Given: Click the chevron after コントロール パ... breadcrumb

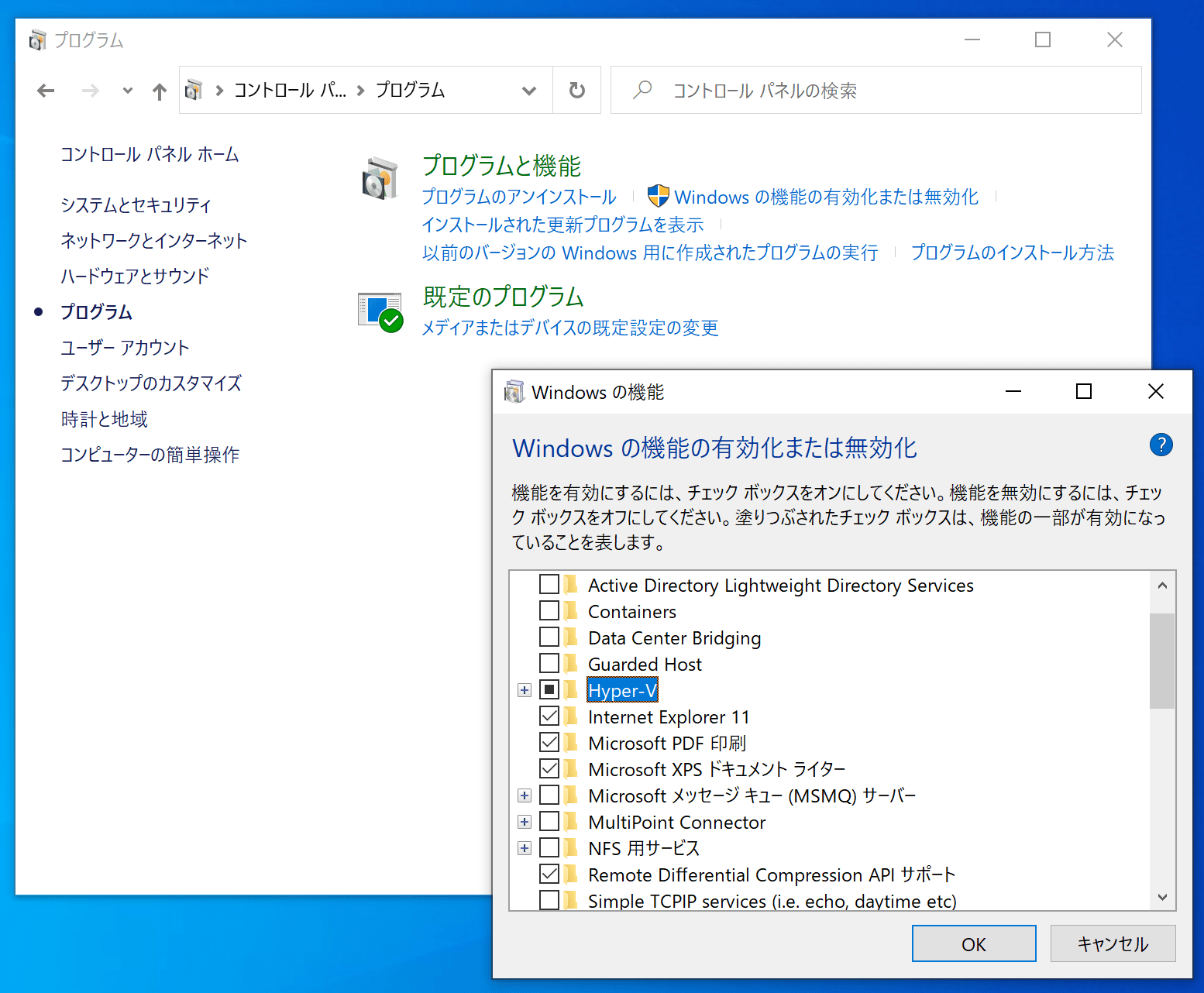Looking at the screenshot, I should pyautogui.click(x=360, y=91).
